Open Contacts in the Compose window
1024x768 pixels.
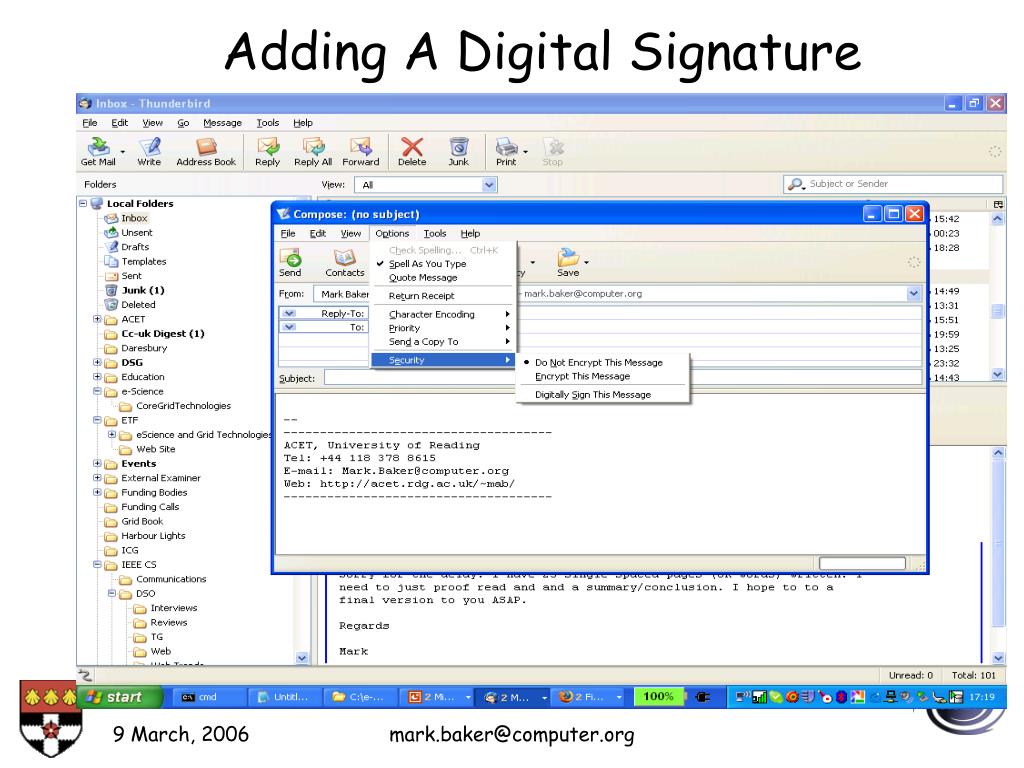coord(345,263)
